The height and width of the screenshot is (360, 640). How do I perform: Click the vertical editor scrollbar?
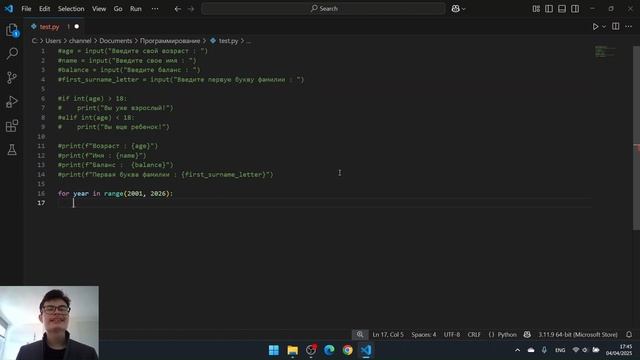tap(636, 138)
